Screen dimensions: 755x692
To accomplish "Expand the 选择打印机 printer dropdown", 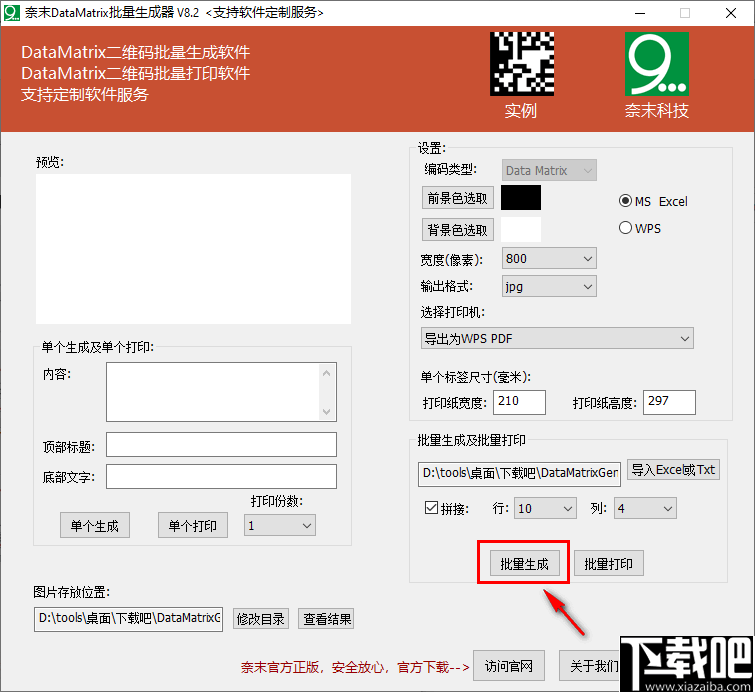I will (557, 339).
